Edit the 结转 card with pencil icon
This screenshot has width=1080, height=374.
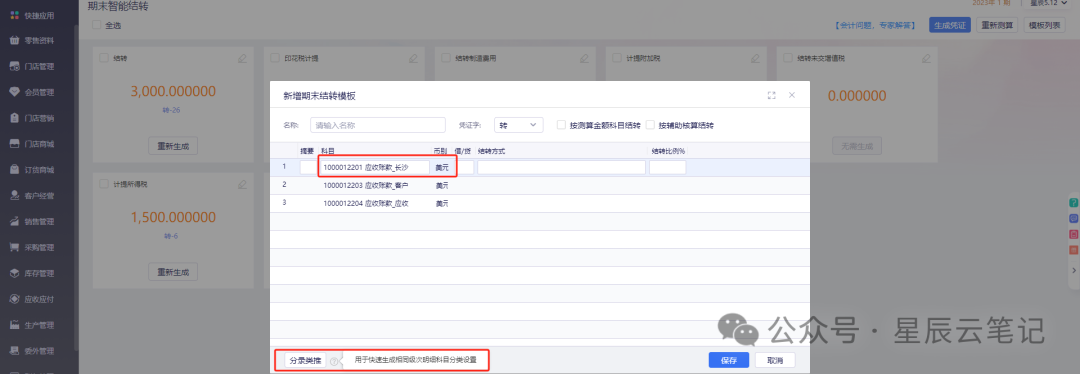tap(242, 59)
